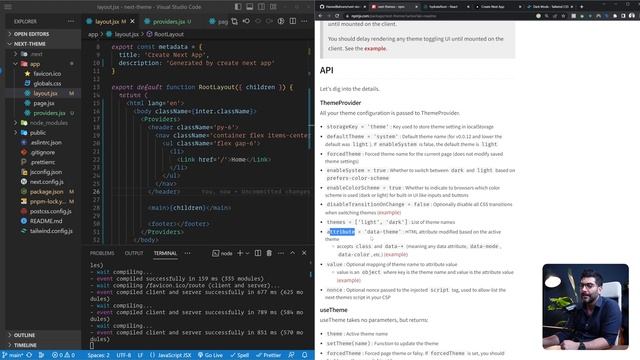The height and width of the screenshot is (360, 640).
Task: Split the terminal
Action: click(258, 253)
